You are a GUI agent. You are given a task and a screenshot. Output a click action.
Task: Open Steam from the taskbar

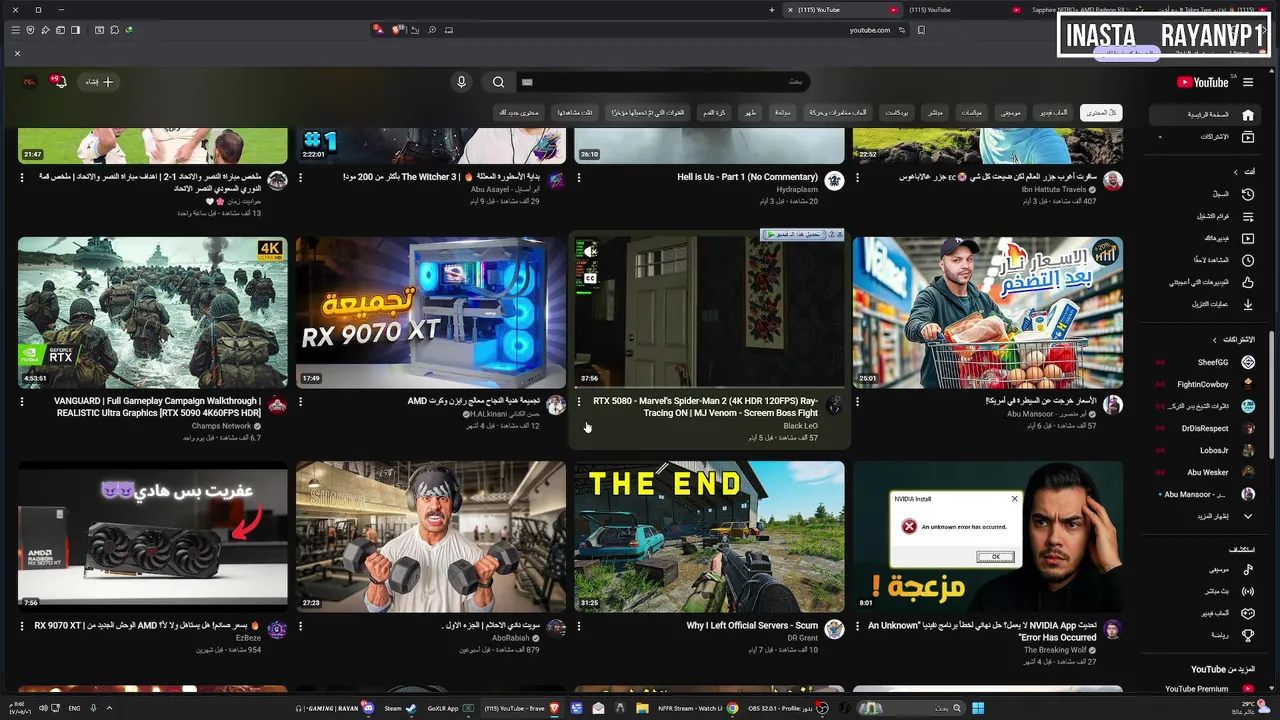[400, 708]
